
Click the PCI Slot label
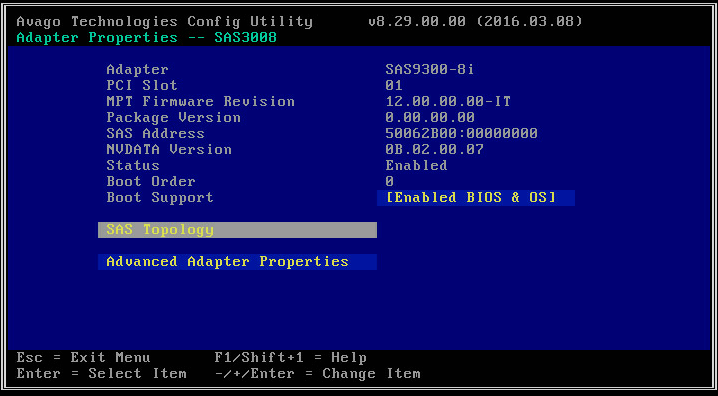pos(142,86)
